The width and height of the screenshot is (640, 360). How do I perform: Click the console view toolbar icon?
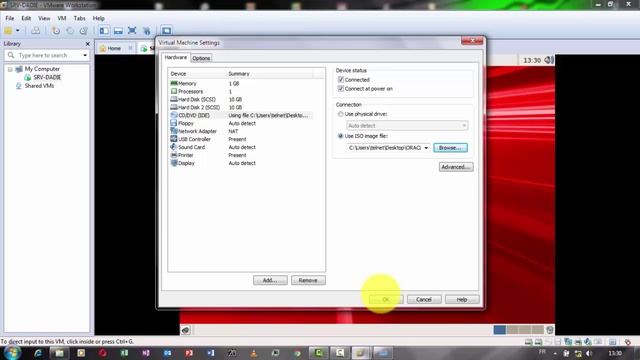pyautogui.click(x=166, y=31)
